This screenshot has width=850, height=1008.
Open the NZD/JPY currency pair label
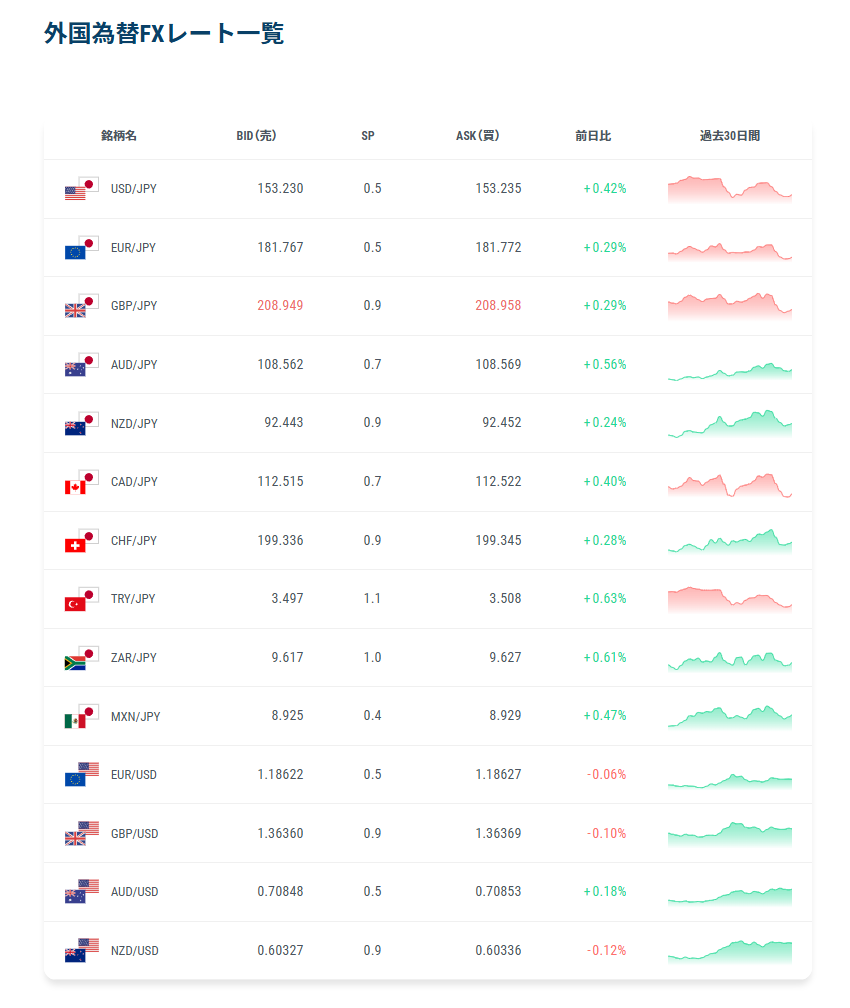pyautogui.click(x=134, y=424)
